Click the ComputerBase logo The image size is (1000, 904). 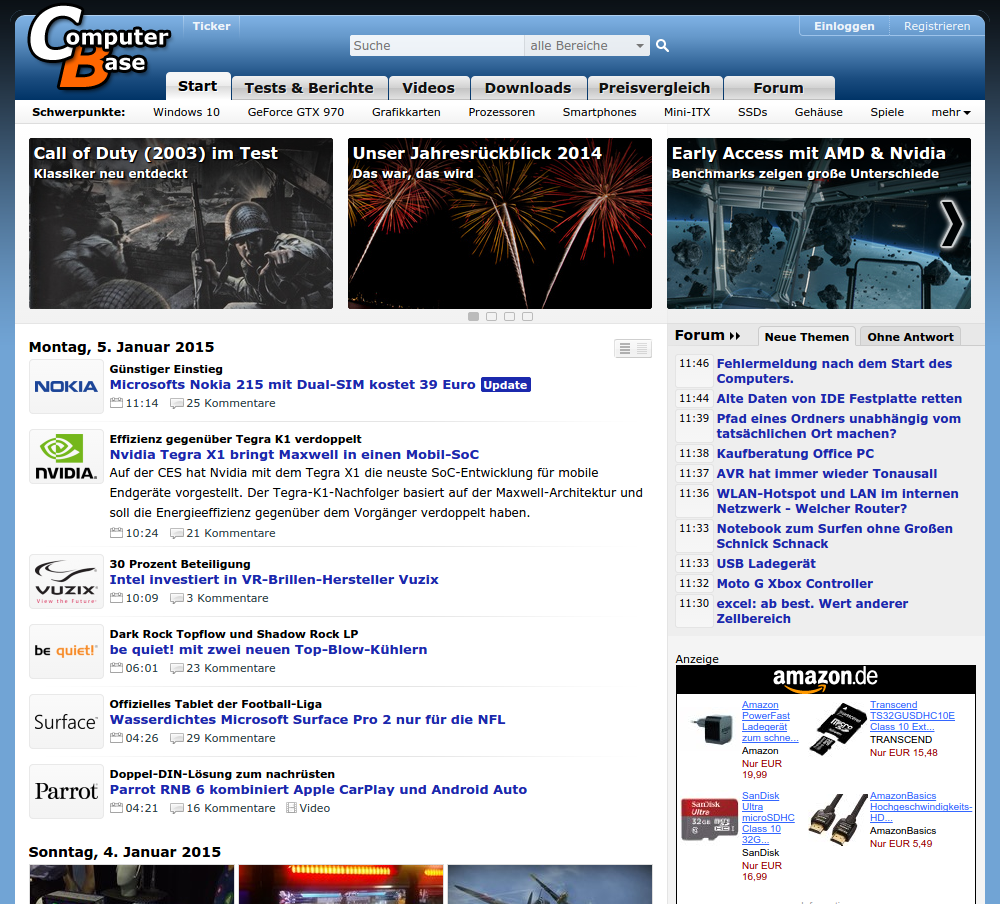tap(97, 47)
